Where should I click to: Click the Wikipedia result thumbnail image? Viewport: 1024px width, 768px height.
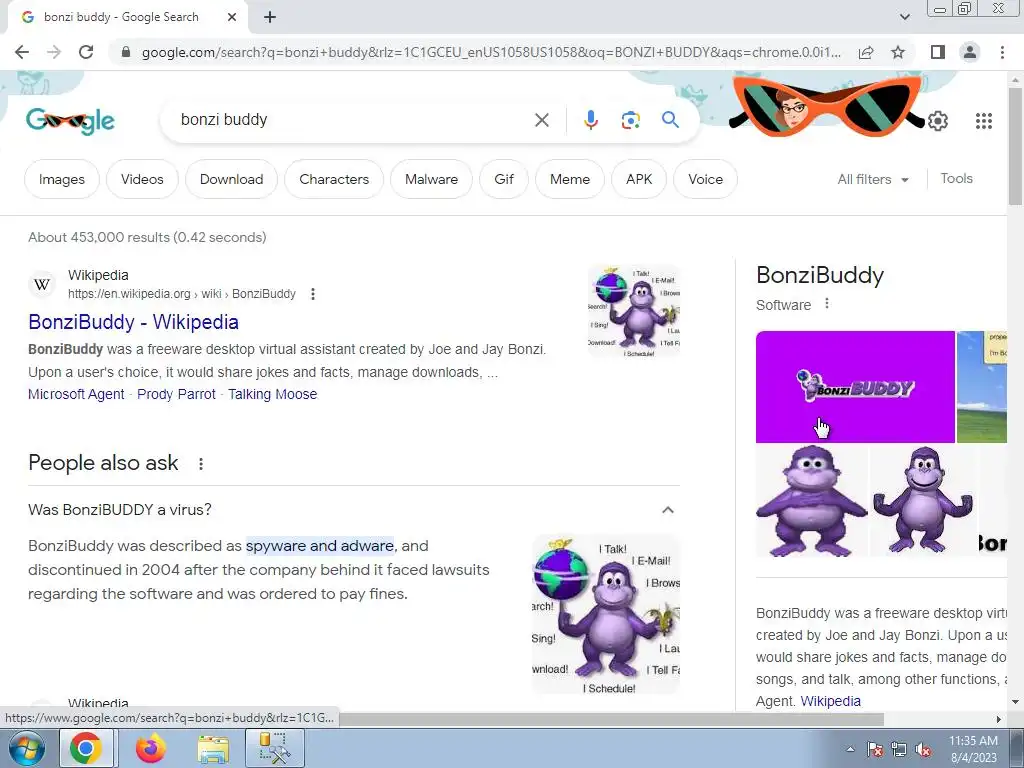[x=633, y=311]
